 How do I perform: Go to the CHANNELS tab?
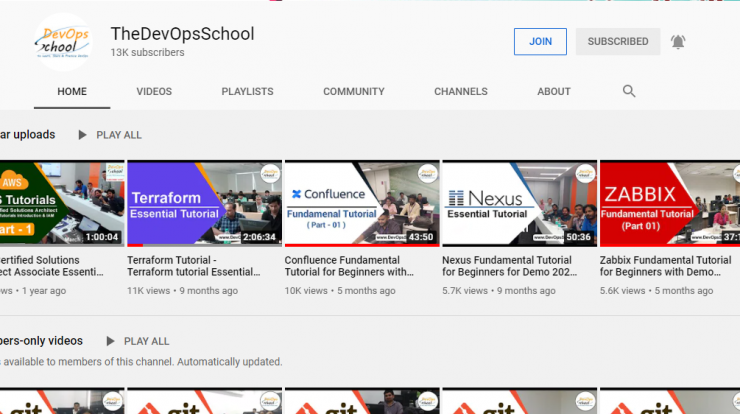(461, 92)
